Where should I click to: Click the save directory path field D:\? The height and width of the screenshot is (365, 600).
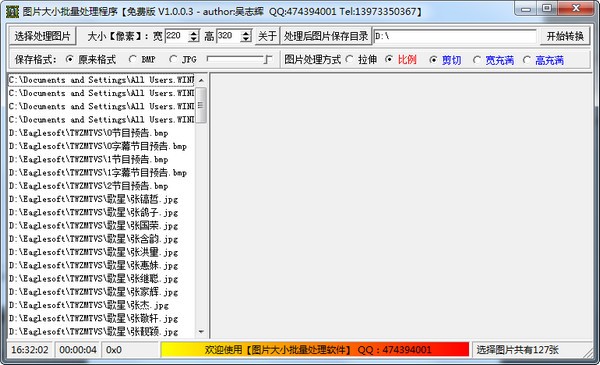coord(455,36)
